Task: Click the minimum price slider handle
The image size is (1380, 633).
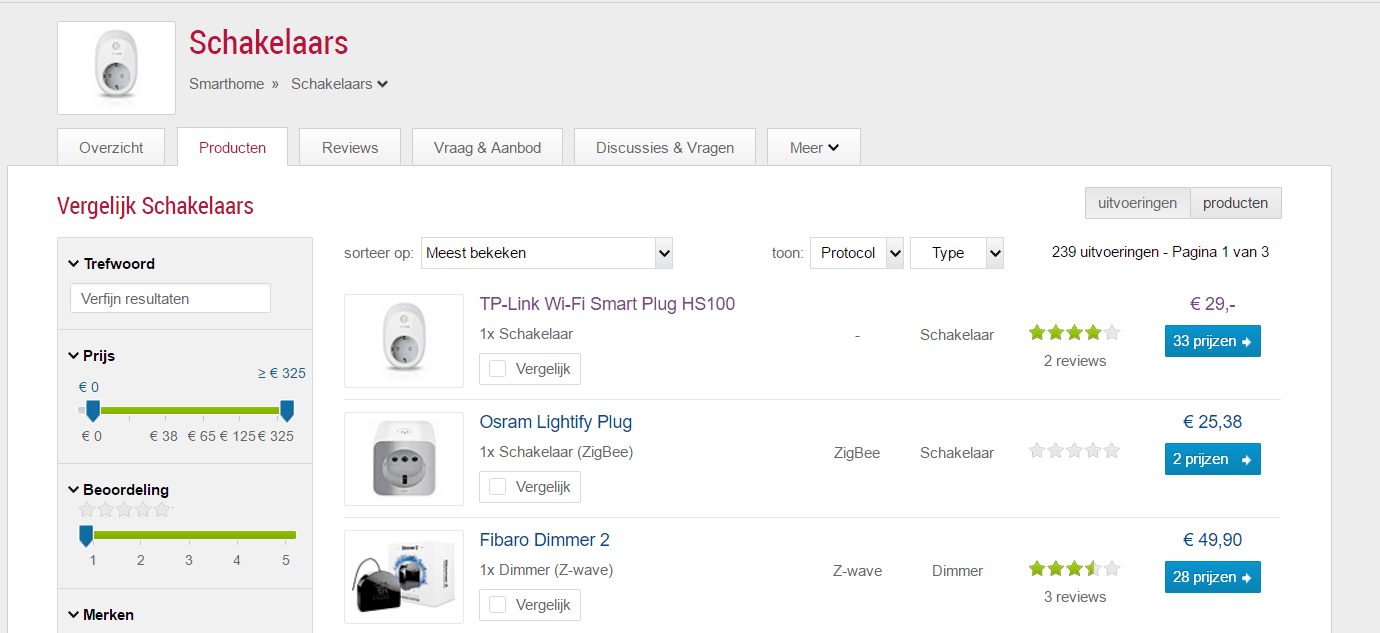Action: coord(93,410)
